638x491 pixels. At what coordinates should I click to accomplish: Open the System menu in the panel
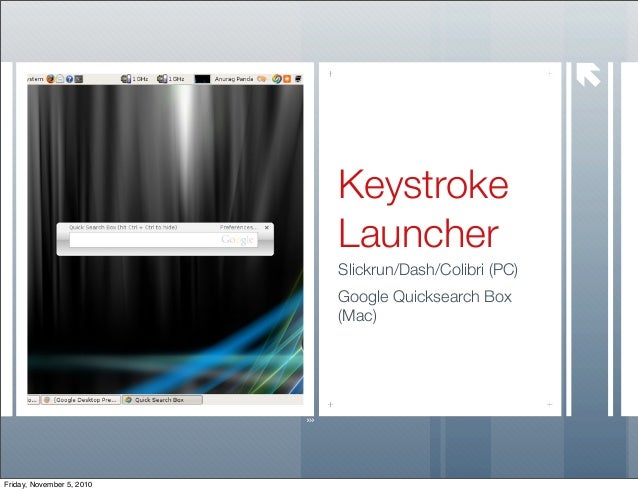(x=35, y=79)
